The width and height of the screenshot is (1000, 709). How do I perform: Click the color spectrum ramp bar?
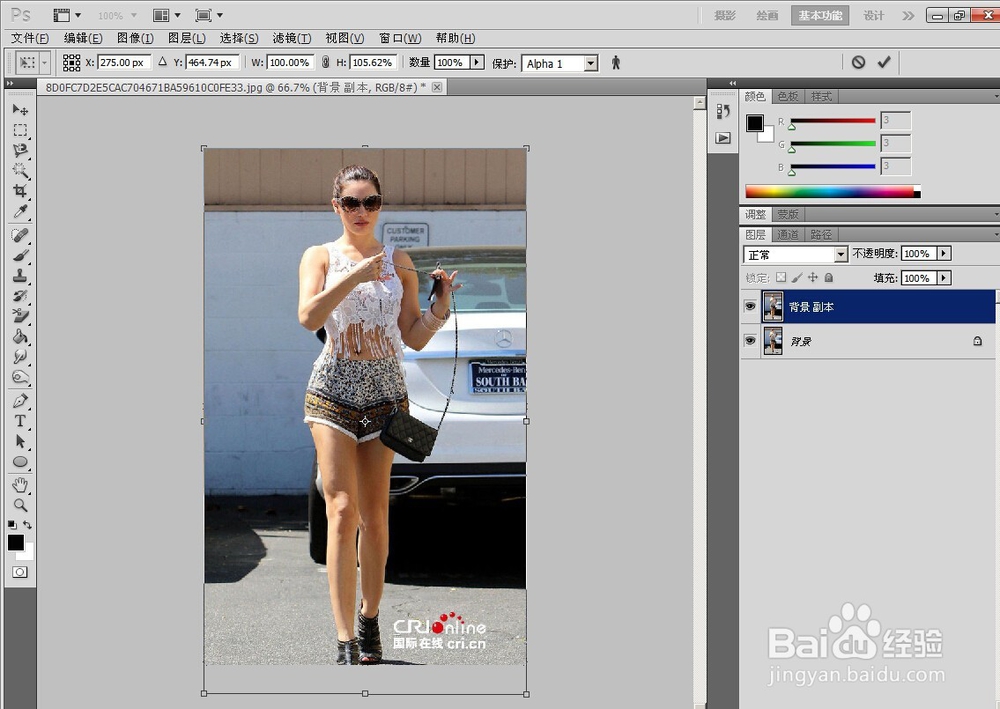[832, 191]
